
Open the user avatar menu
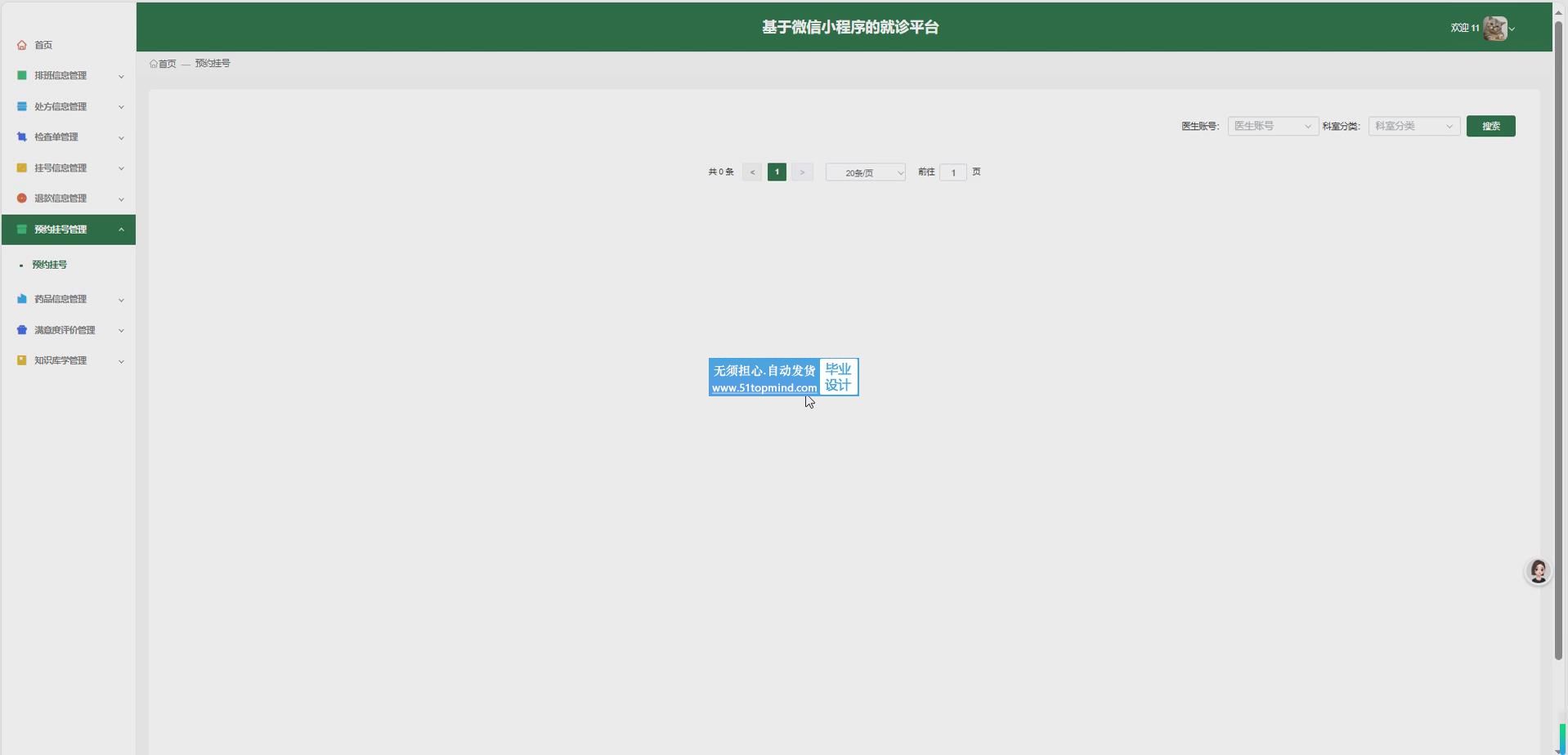1495,28
